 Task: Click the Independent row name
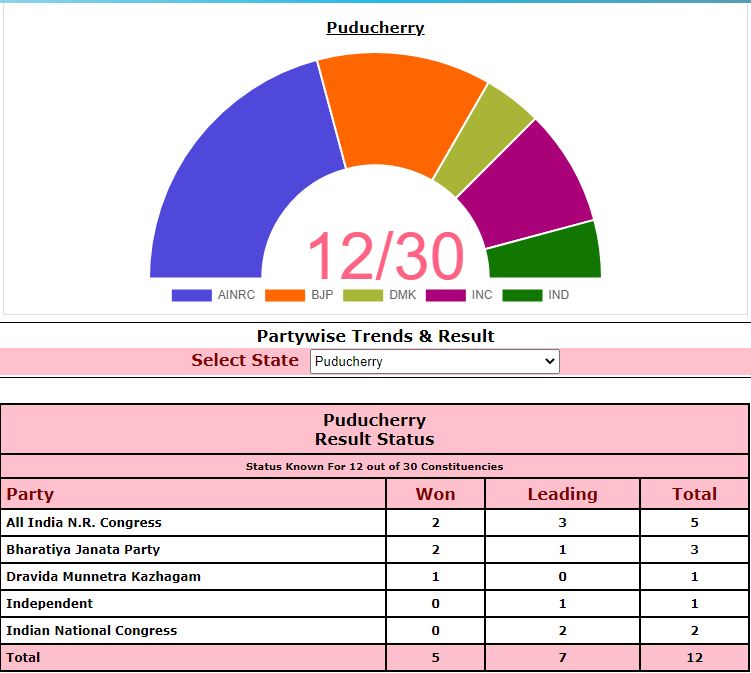coord(49,604)
